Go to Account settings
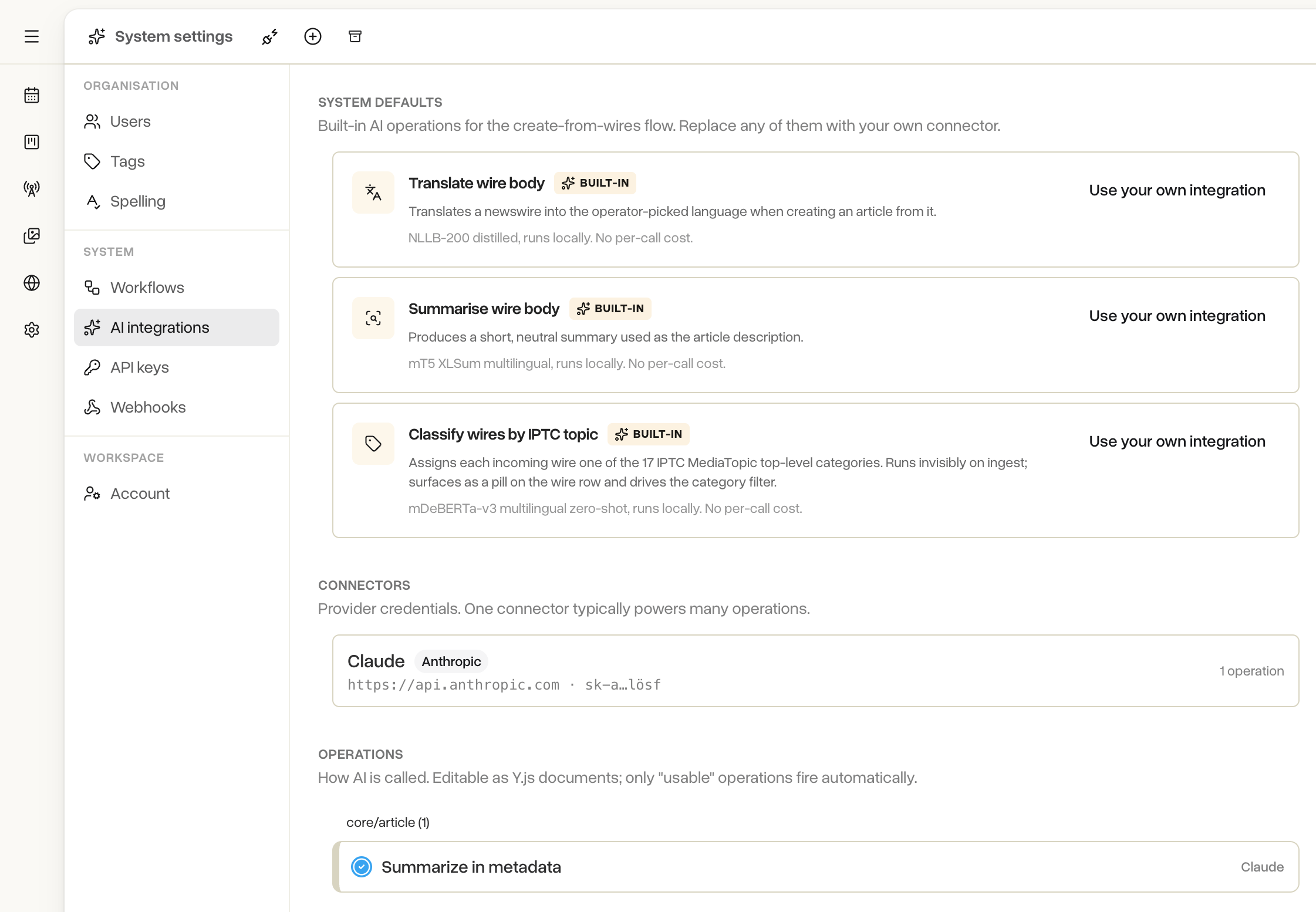1316x912 pixels. 177,494
